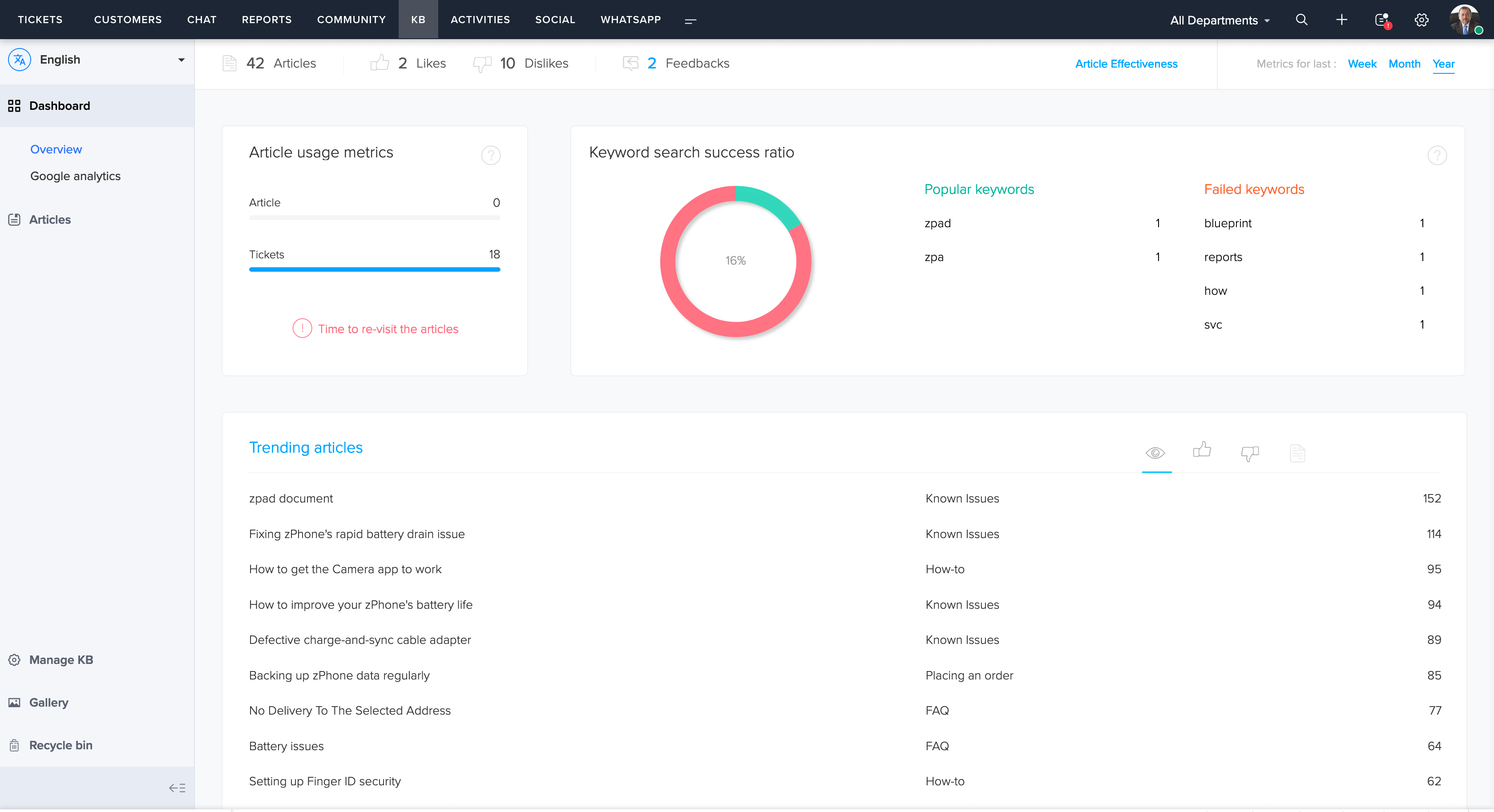
Task: Click the overflow menu icon in nav bar
Action: click(x=690, y=19)
